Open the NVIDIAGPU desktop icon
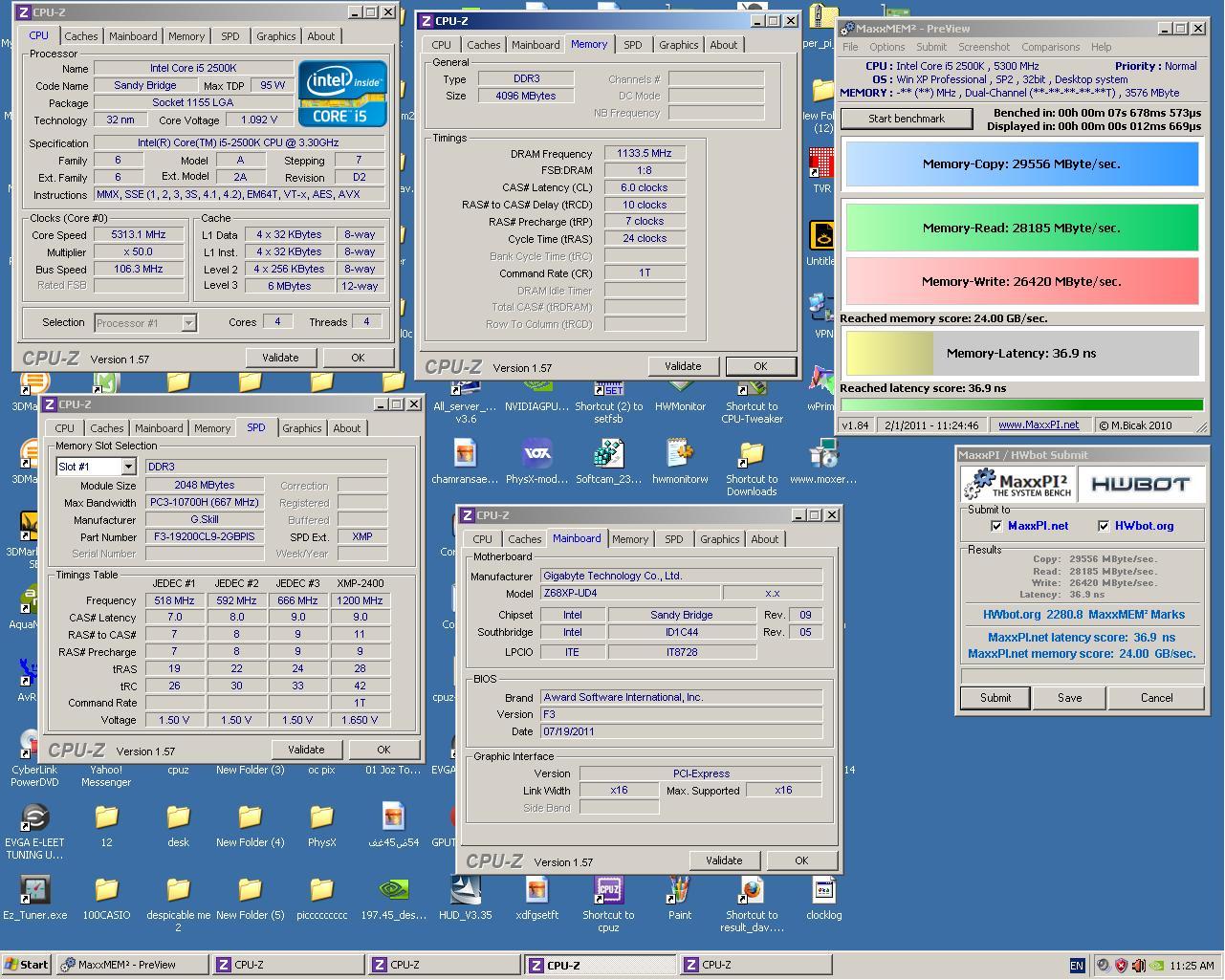This screenshot has height=980, width=1225. click(536, 391)
